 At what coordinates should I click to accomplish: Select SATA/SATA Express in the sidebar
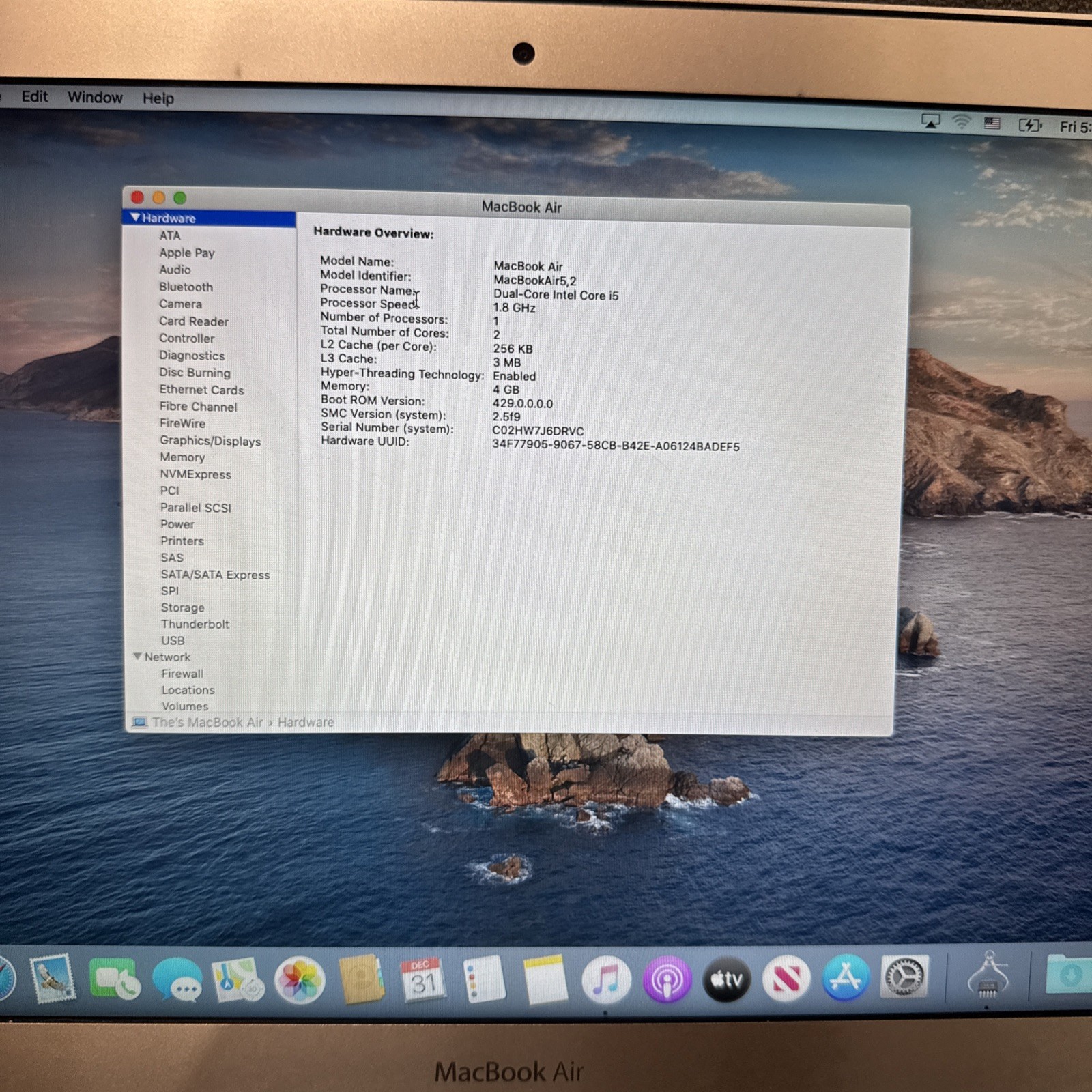click(215, 575)
